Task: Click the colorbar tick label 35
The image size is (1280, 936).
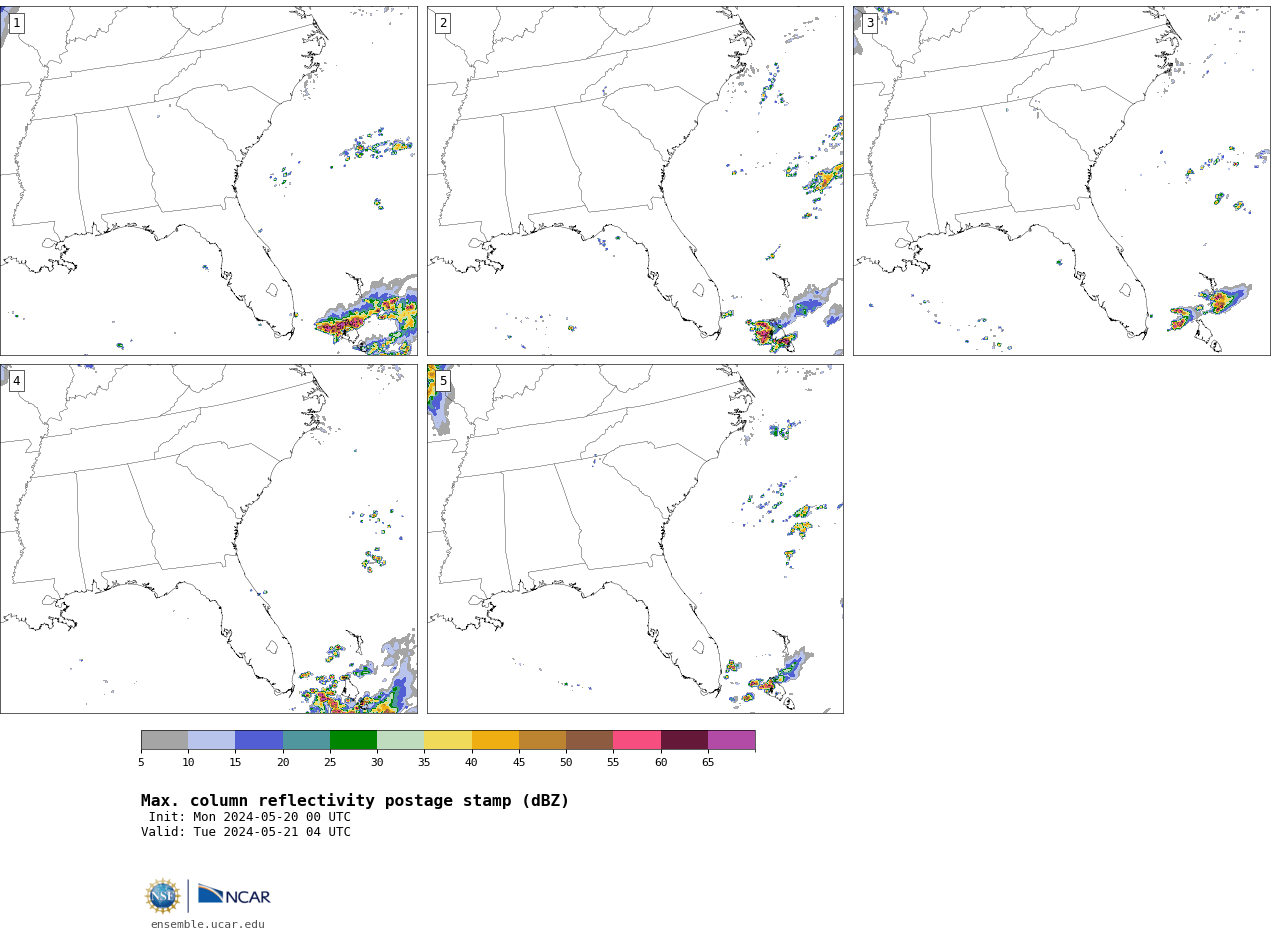Action: tap(424, 763)
